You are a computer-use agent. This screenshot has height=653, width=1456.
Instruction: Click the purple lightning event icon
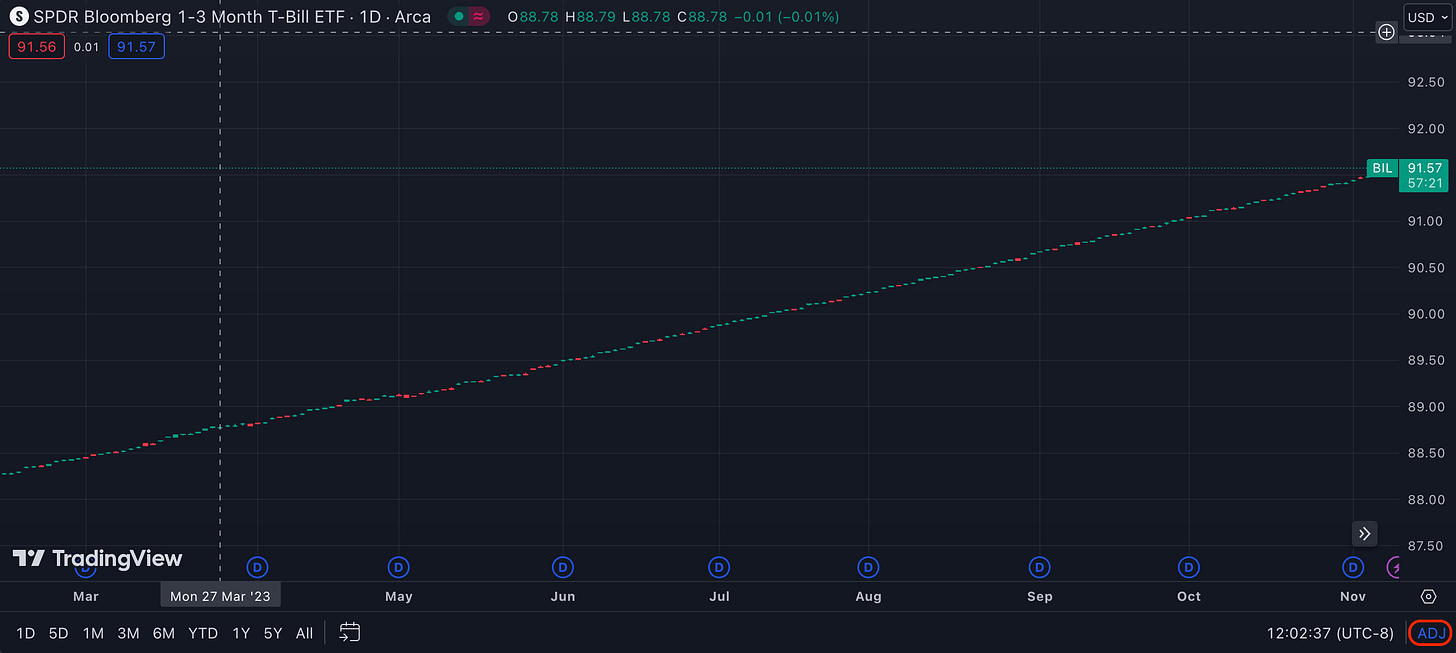(1394, 568)
